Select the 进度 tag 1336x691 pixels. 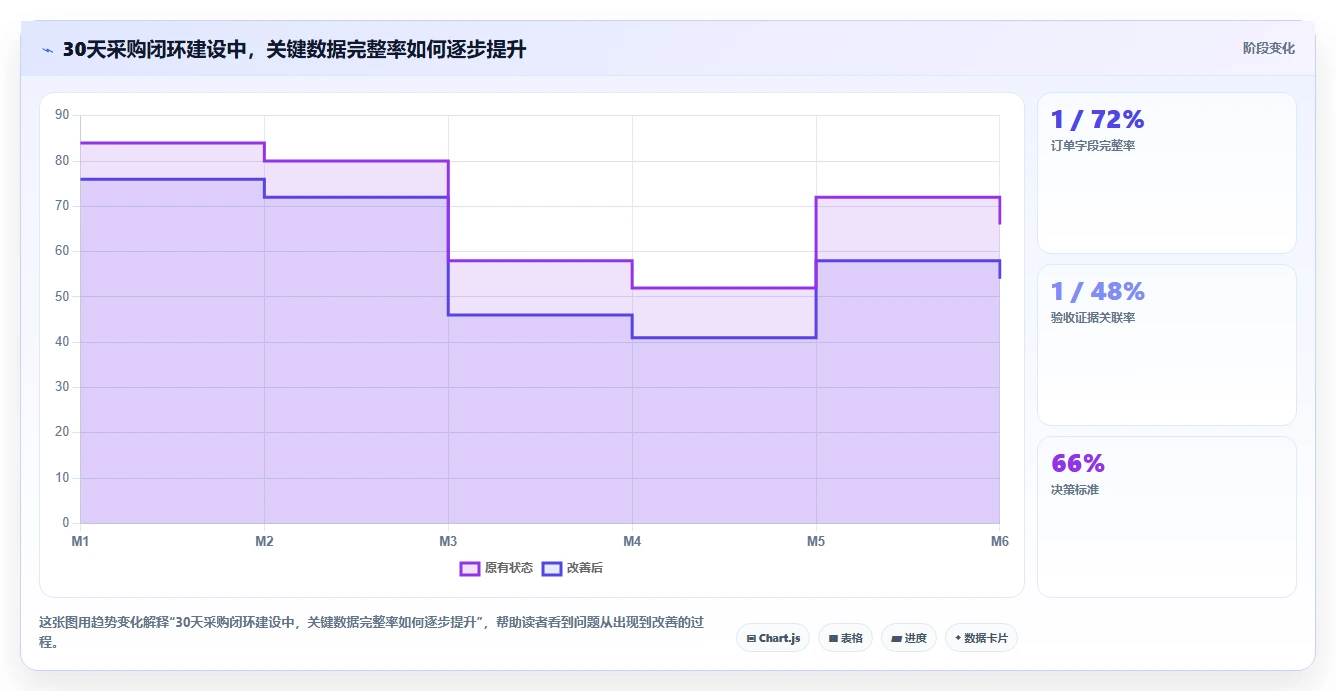pos(908,638)
